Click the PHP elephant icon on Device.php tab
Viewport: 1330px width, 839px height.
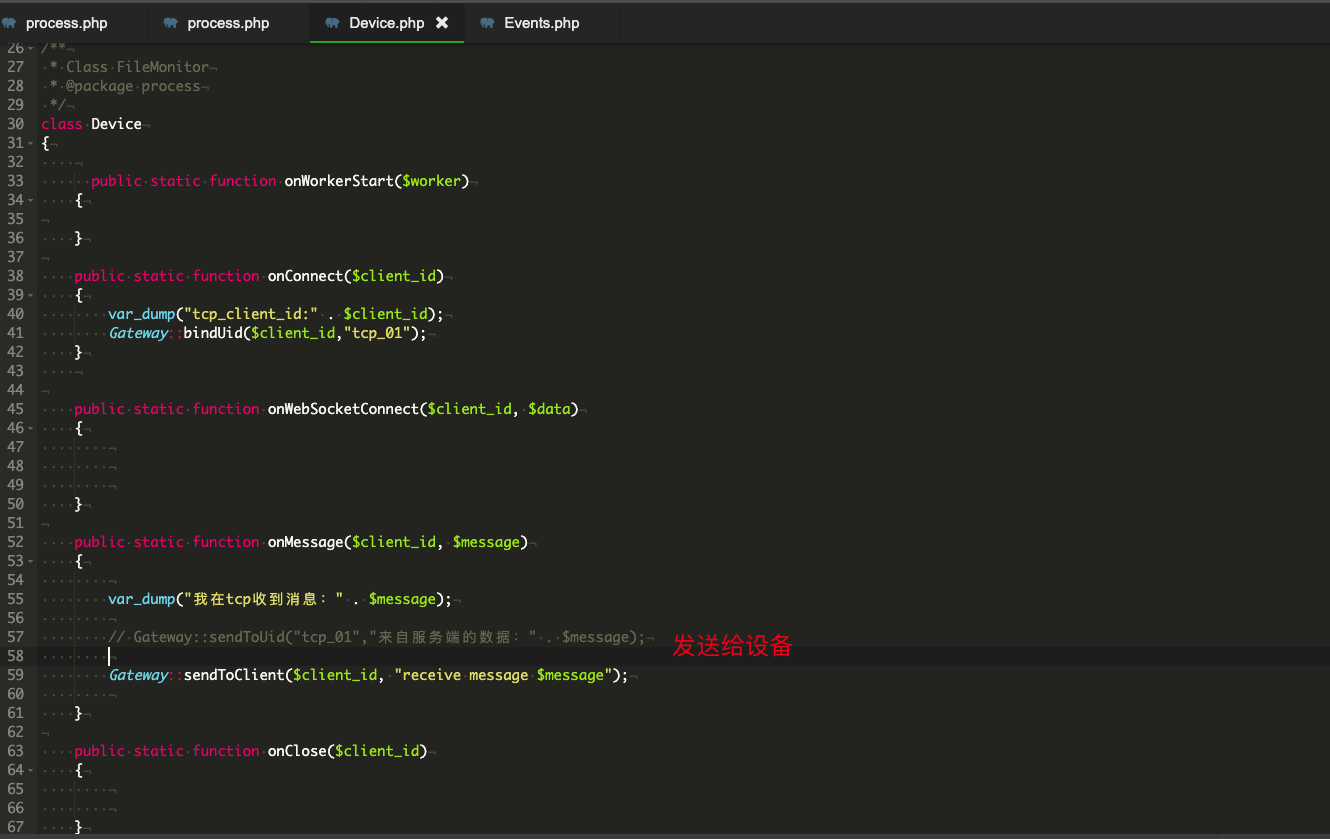[x=333, y=22]
